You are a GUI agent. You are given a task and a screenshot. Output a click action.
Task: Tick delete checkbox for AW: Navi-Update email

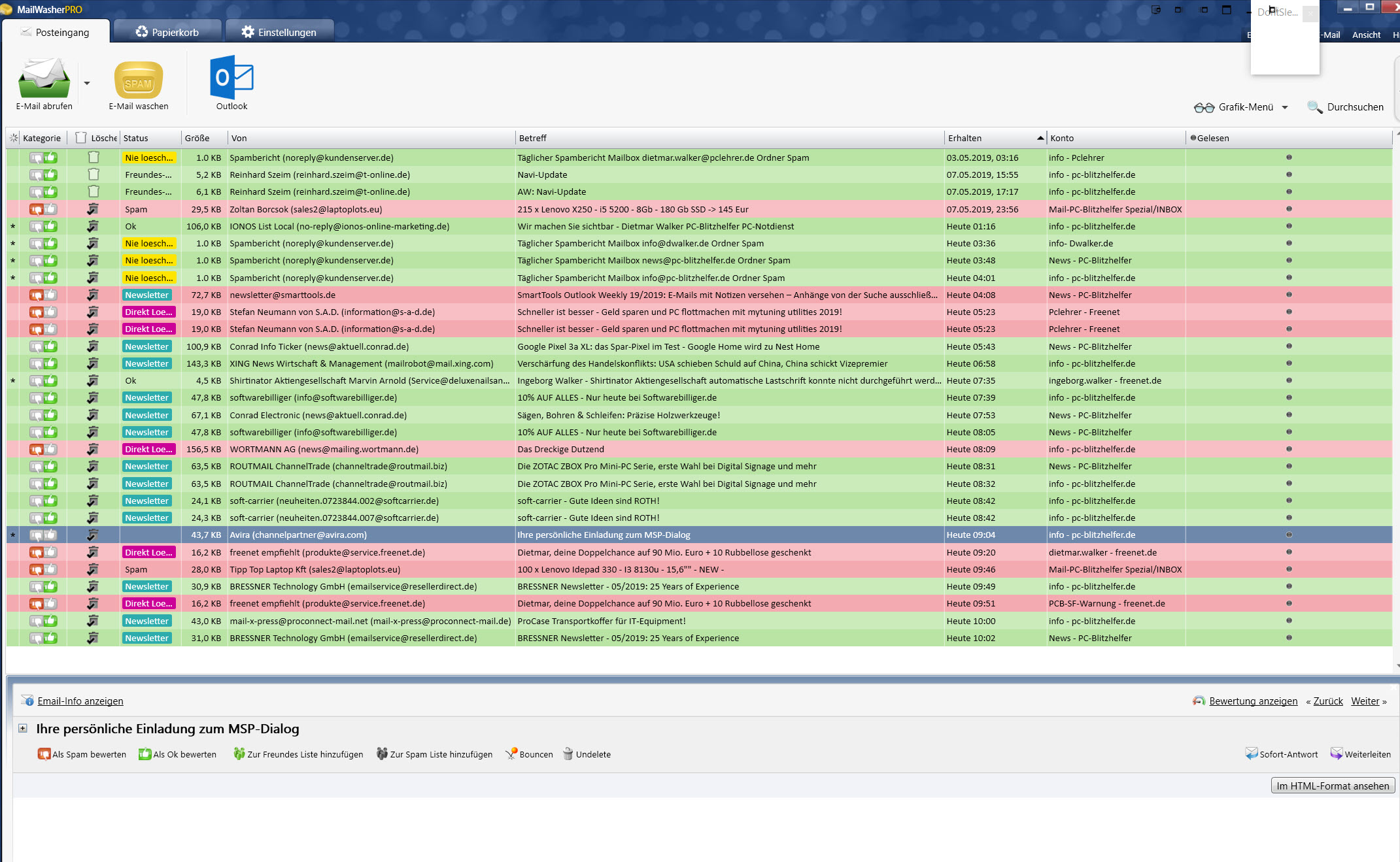point(94,191)
